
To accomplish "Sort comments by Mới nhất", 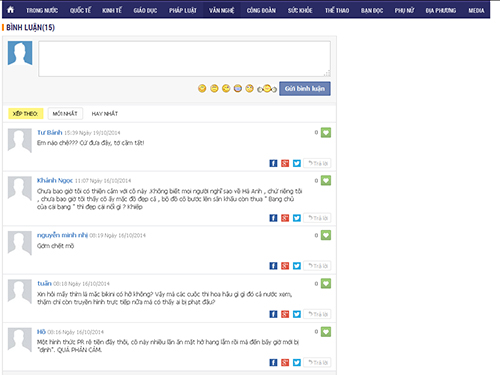I will tap(65, 114).
